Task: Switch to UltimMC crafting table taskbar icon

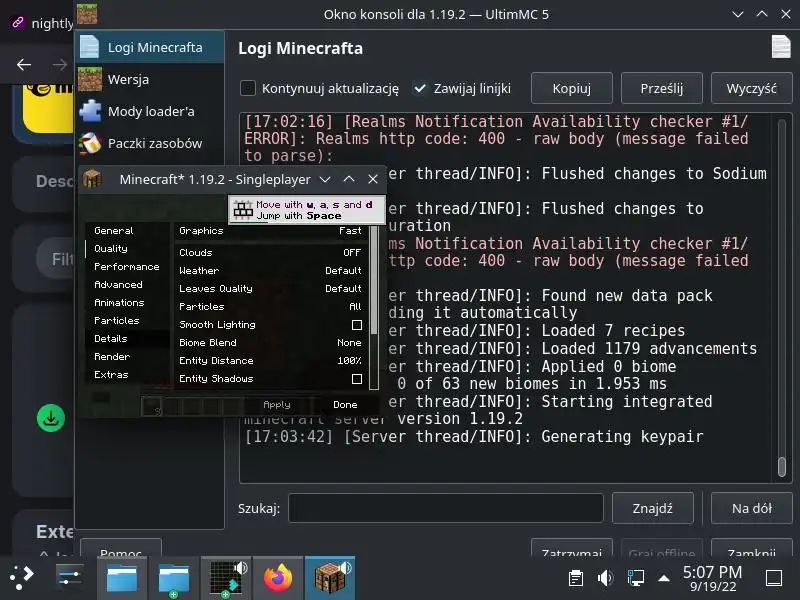Action: coord(330,578)
